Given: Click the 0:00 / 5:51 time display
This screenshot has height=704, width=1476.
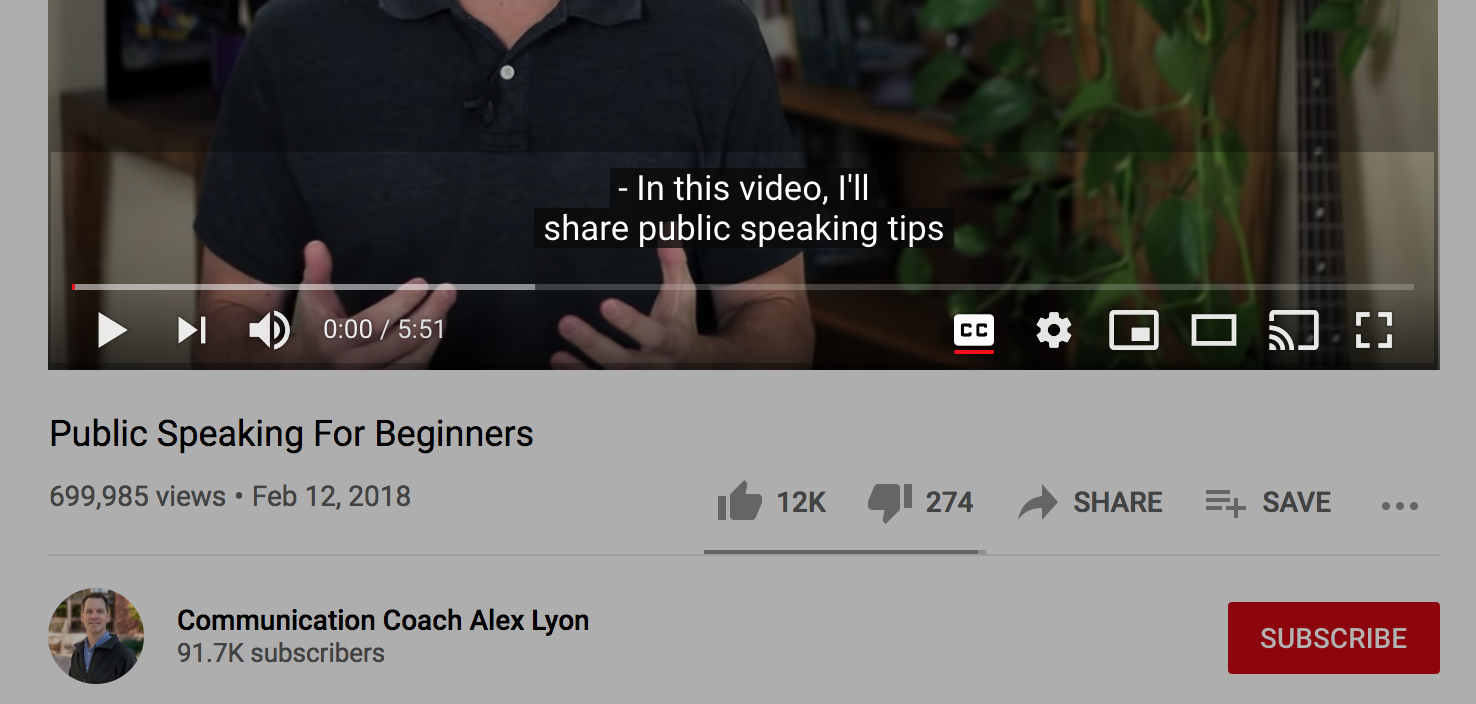Looking at the screenshot, I should (x=384, y=330).
